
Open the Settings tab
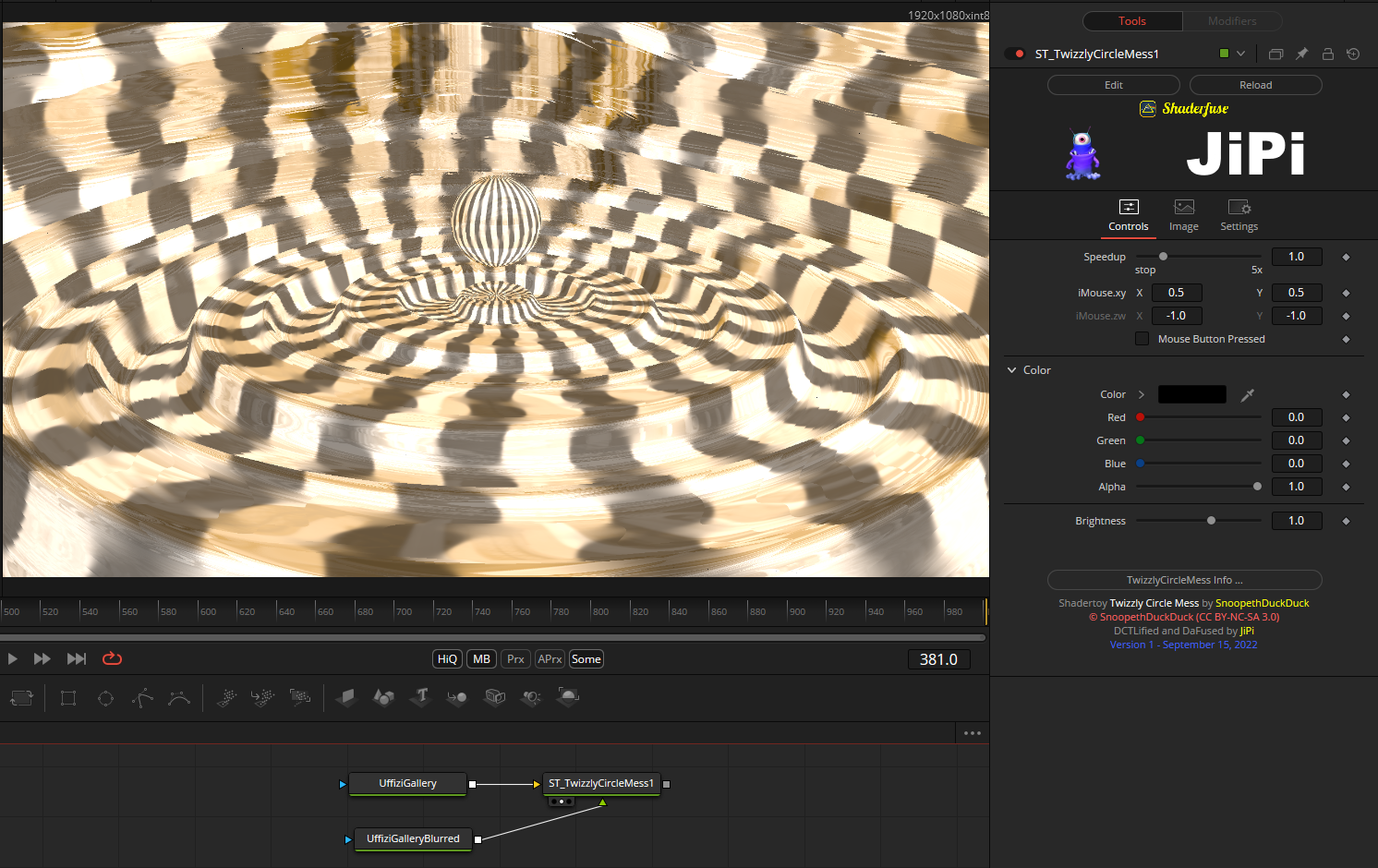[1239, 216]
